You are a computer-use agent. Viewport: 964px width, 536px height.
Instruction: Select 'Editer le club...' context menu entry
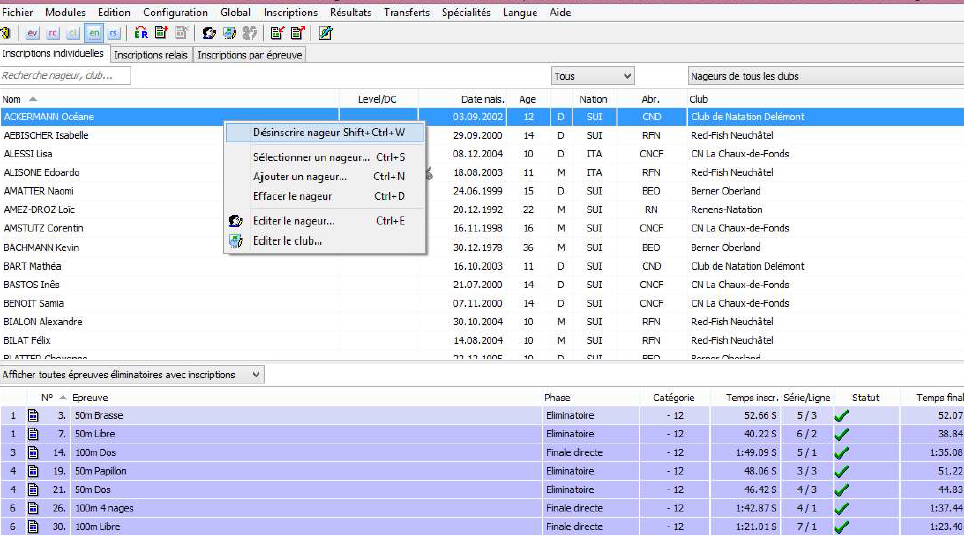[x=287, y=241]
